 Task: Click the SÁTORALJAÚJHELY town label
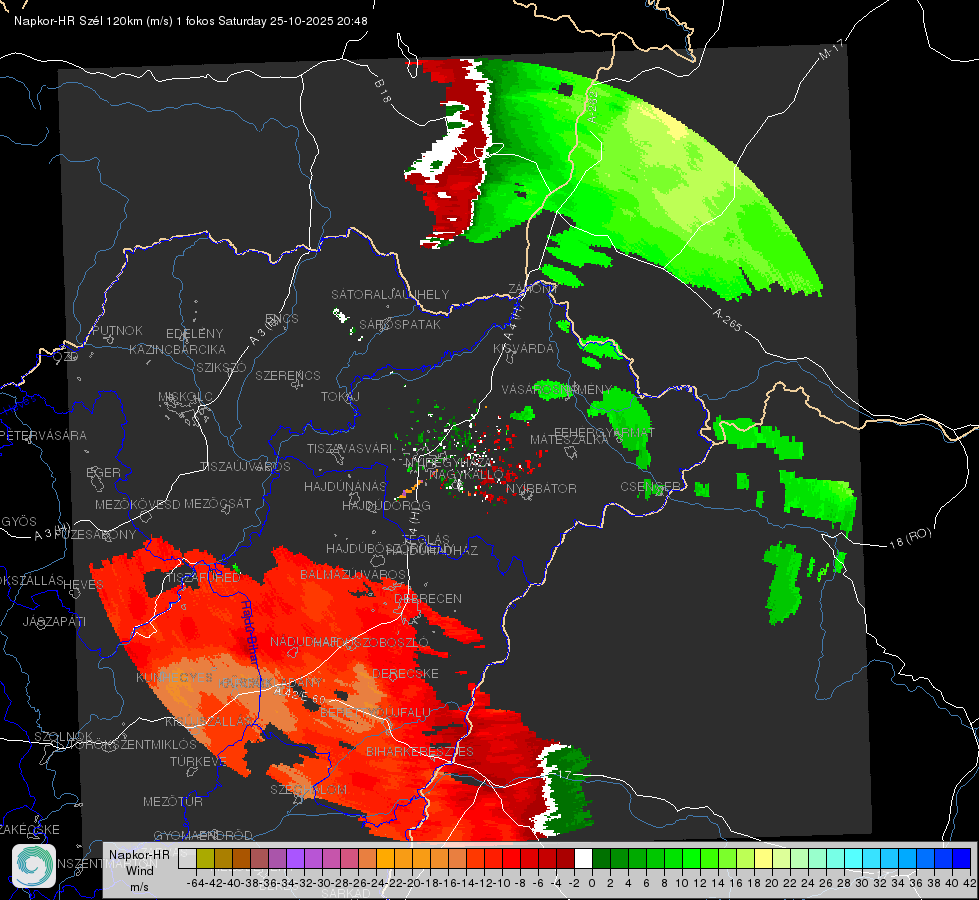[390, 294]
